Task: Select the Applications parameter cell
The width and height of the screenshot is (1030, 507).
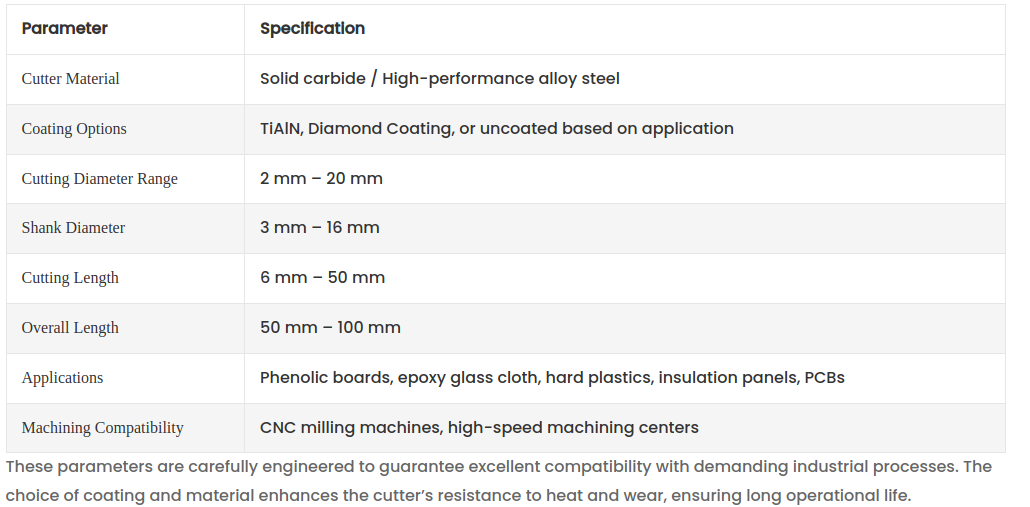Action: [63, 378]
